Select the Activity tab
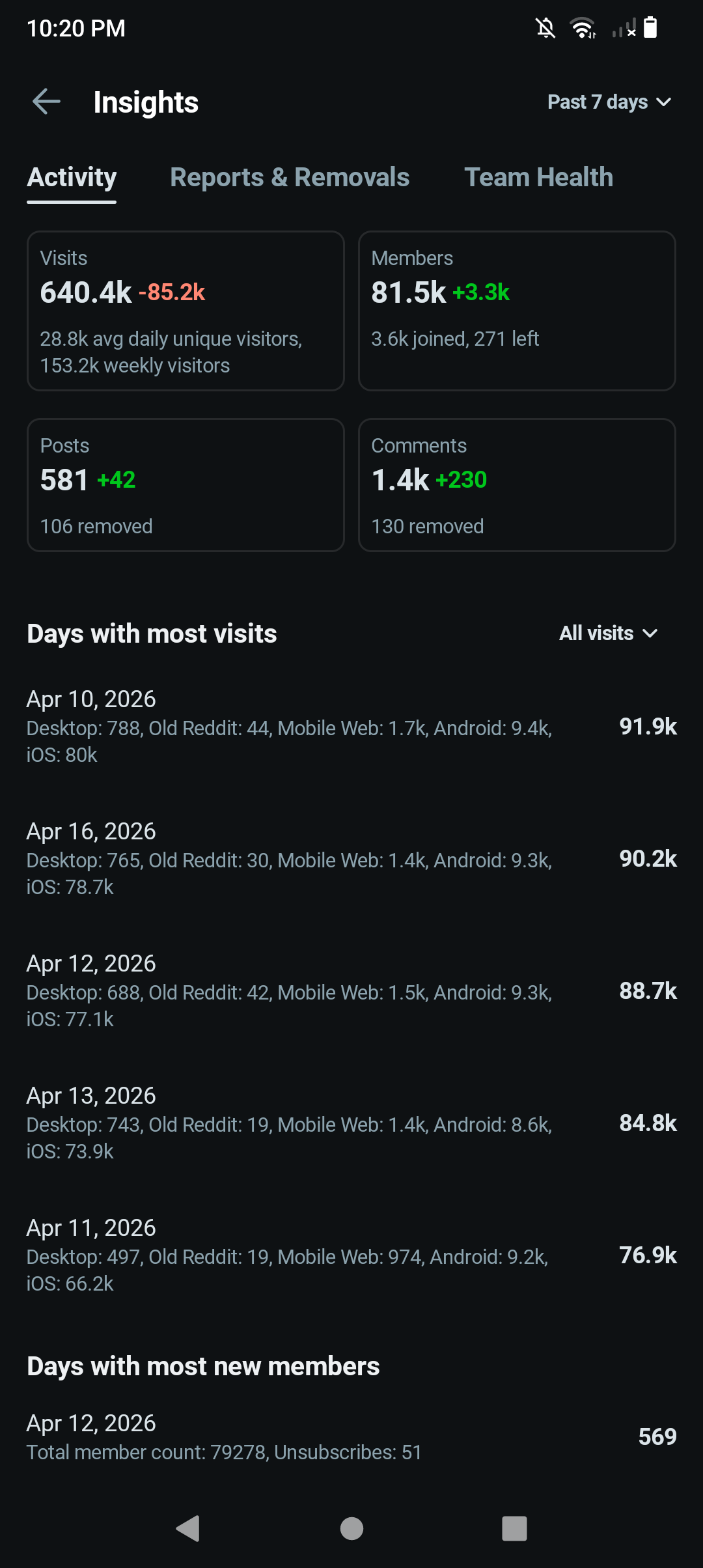Viewport: 703px width, 1568px height. point(72,177)
